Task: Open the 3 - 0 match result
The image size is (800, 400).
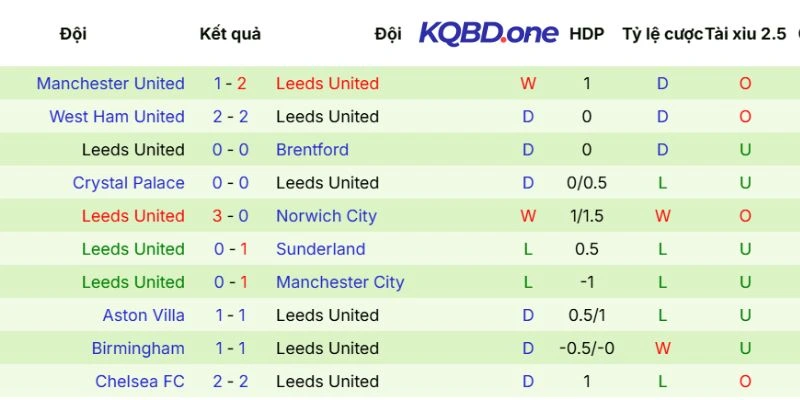Action: 230,216
